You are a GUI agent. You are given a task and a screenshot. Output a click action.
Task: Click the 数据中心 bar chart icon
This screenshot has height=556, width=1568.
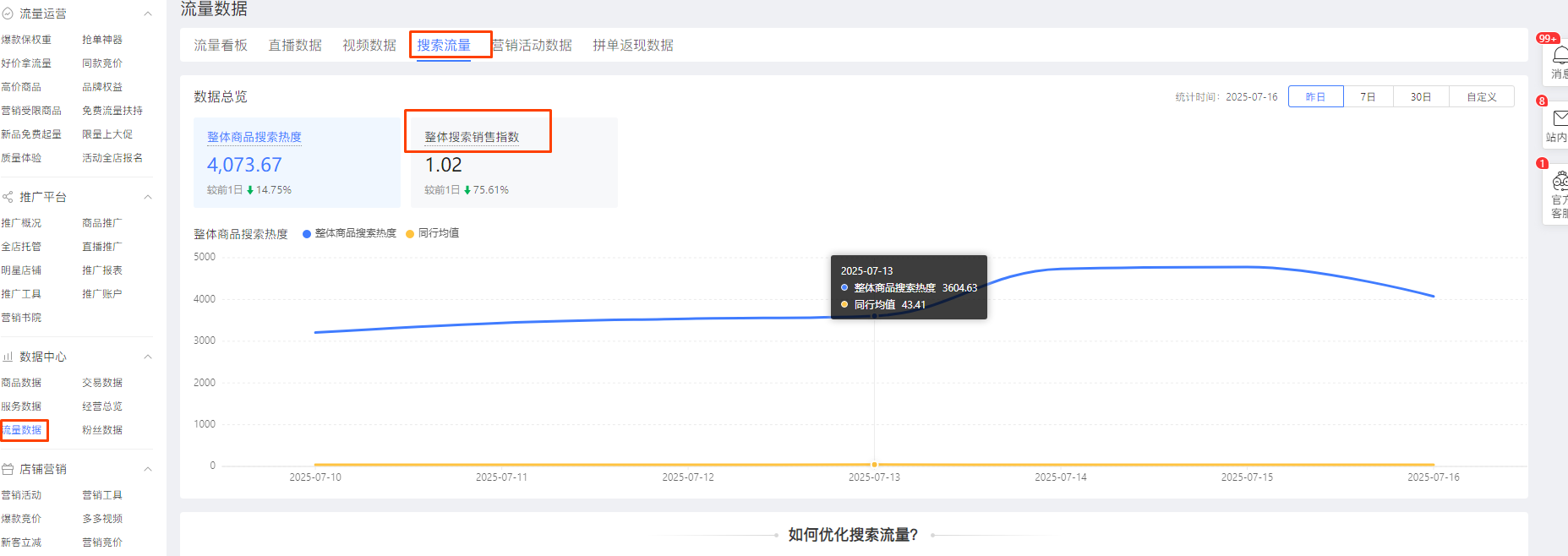[8, 357]
